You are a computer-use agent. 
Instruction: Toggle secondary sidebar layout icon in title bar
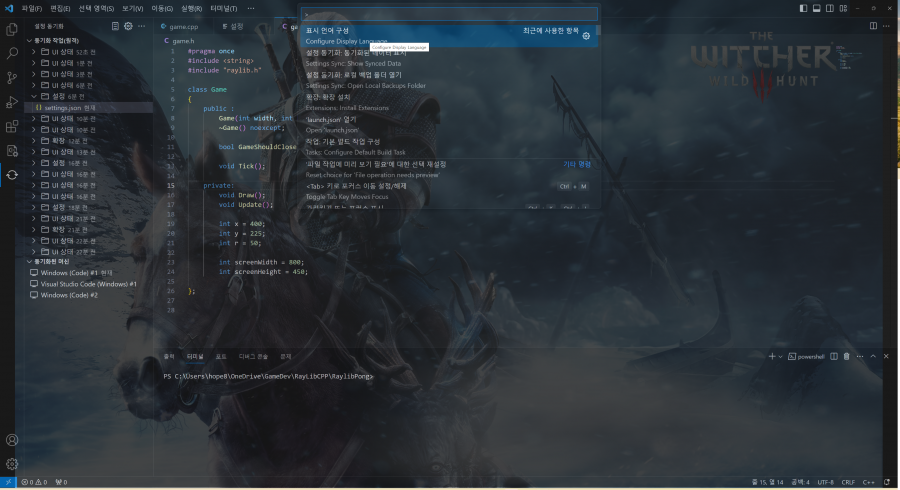point(830,8)
